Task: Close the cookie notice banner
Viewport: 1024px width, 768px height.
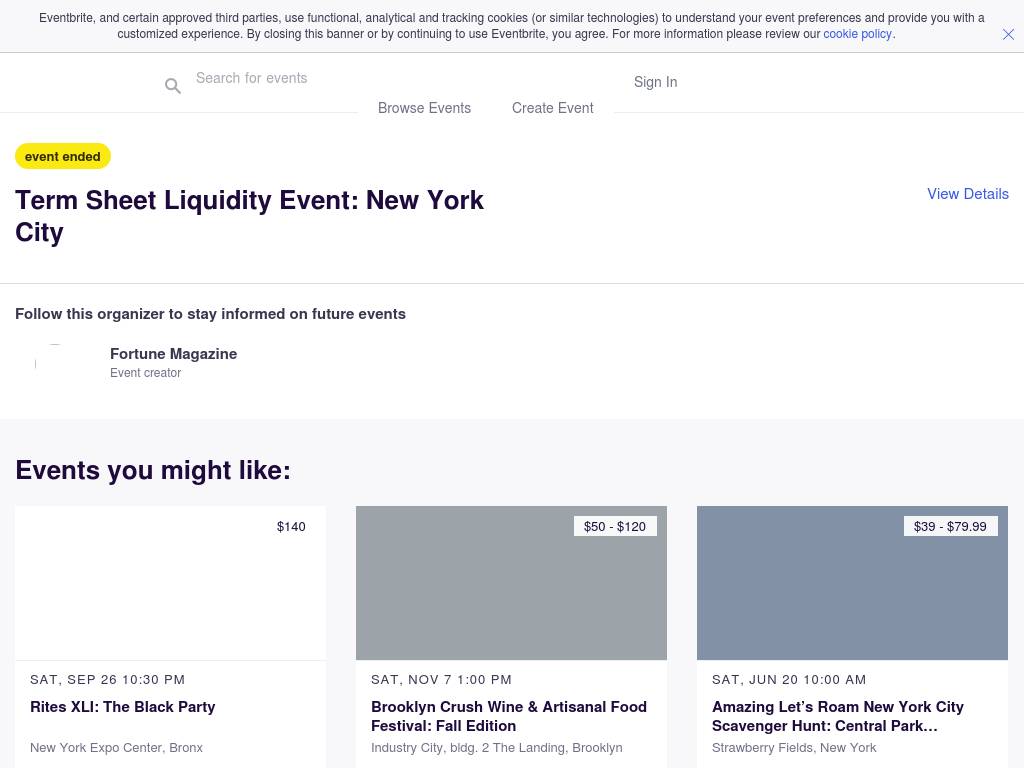Action: (x=1008, y=34)
